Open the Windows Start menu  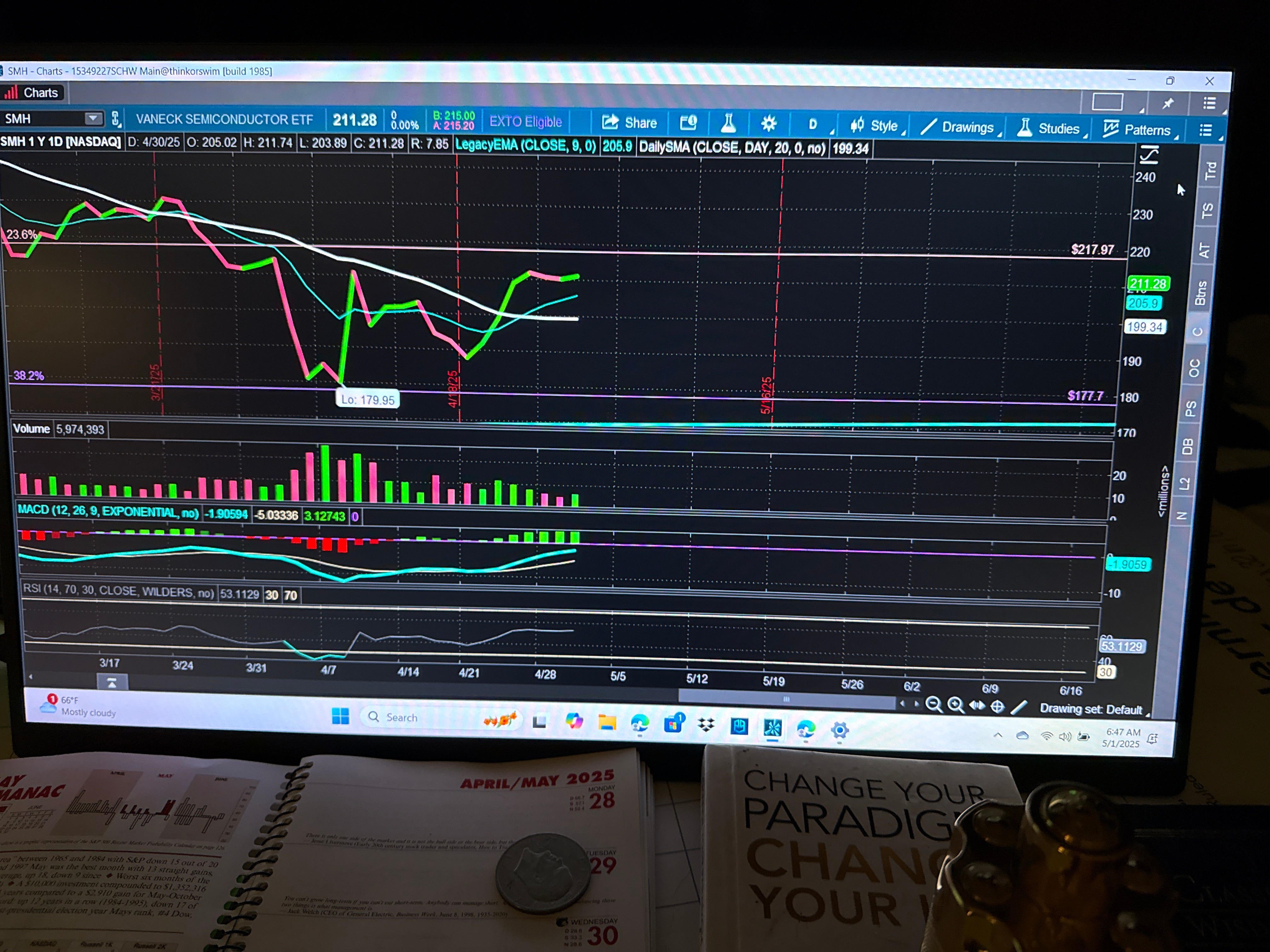click(340, 716)
